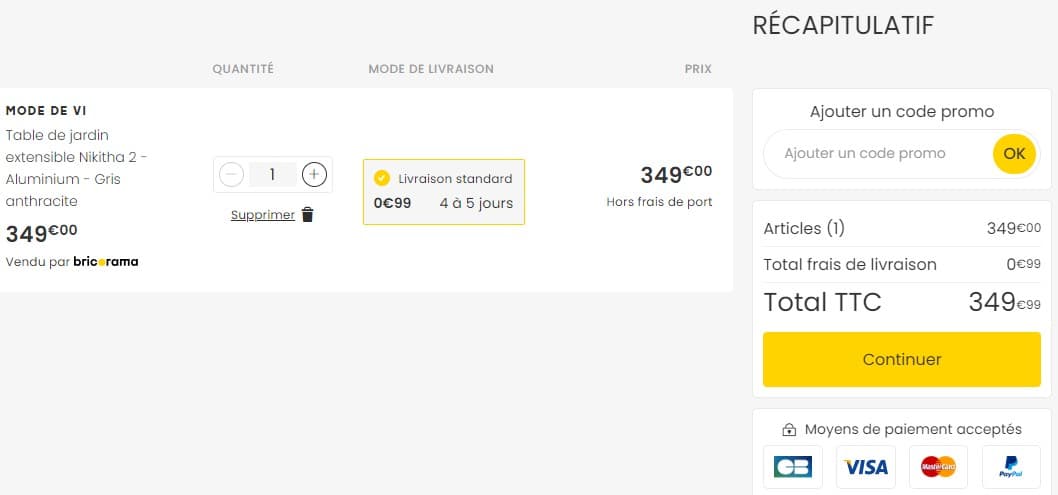The width and height of the screenshot is (1058, 495).
Task: Select the Livraison standard checkmark
Action: [381, 178]
